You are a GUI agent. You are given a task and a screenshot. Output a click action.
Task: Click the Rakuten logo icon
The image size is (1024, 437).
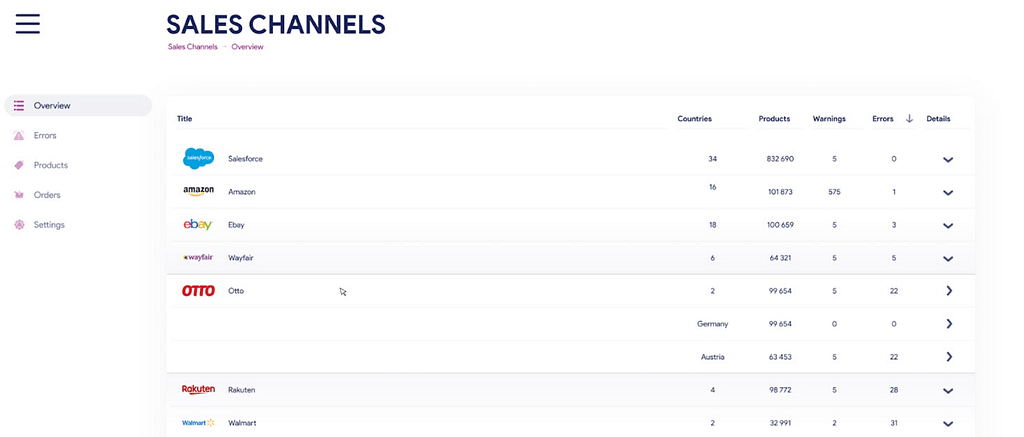198,389
